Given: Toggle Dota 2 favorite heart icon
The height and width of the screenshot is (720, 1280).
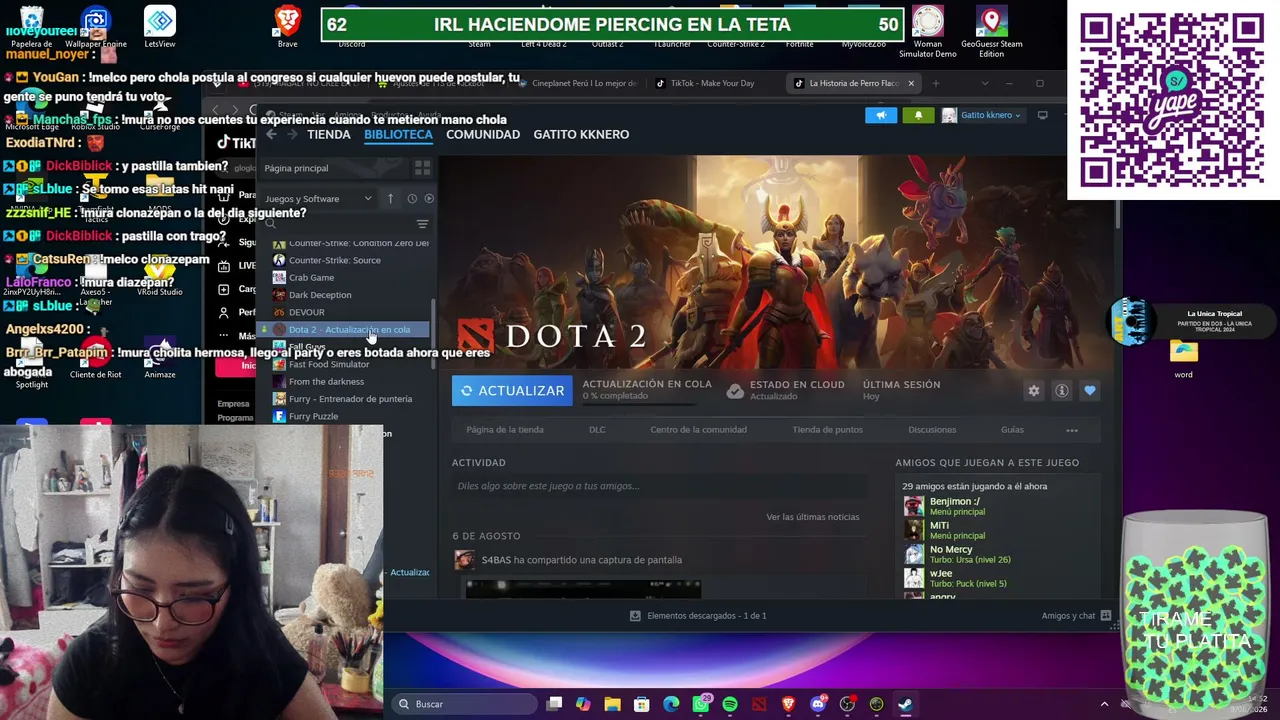Looking at the screenshot, I should pos(1090,391).
